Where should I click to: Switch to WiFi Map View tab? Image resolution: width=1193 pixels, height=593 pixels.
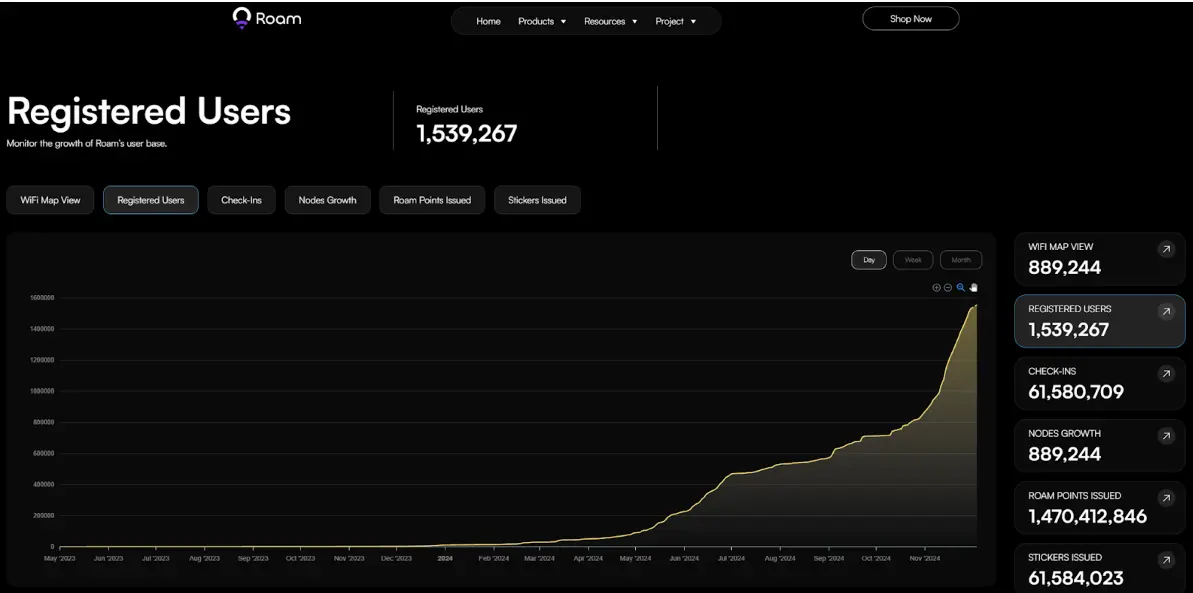pos(50,200)
